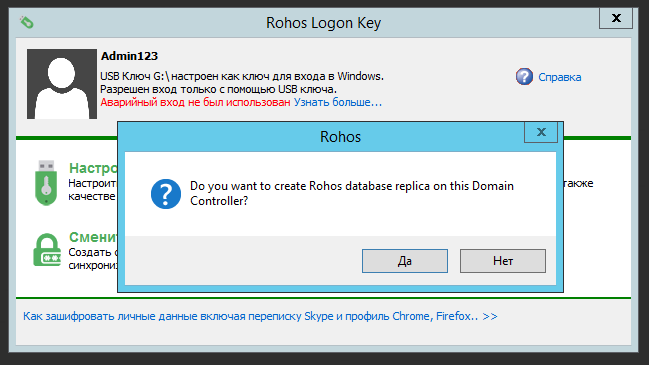Image resolution: width=649 pixels, height=365 pixels.
Task: Open the link about encrypting Skype data
Action: pyautogui.click(x=260, y=316)
